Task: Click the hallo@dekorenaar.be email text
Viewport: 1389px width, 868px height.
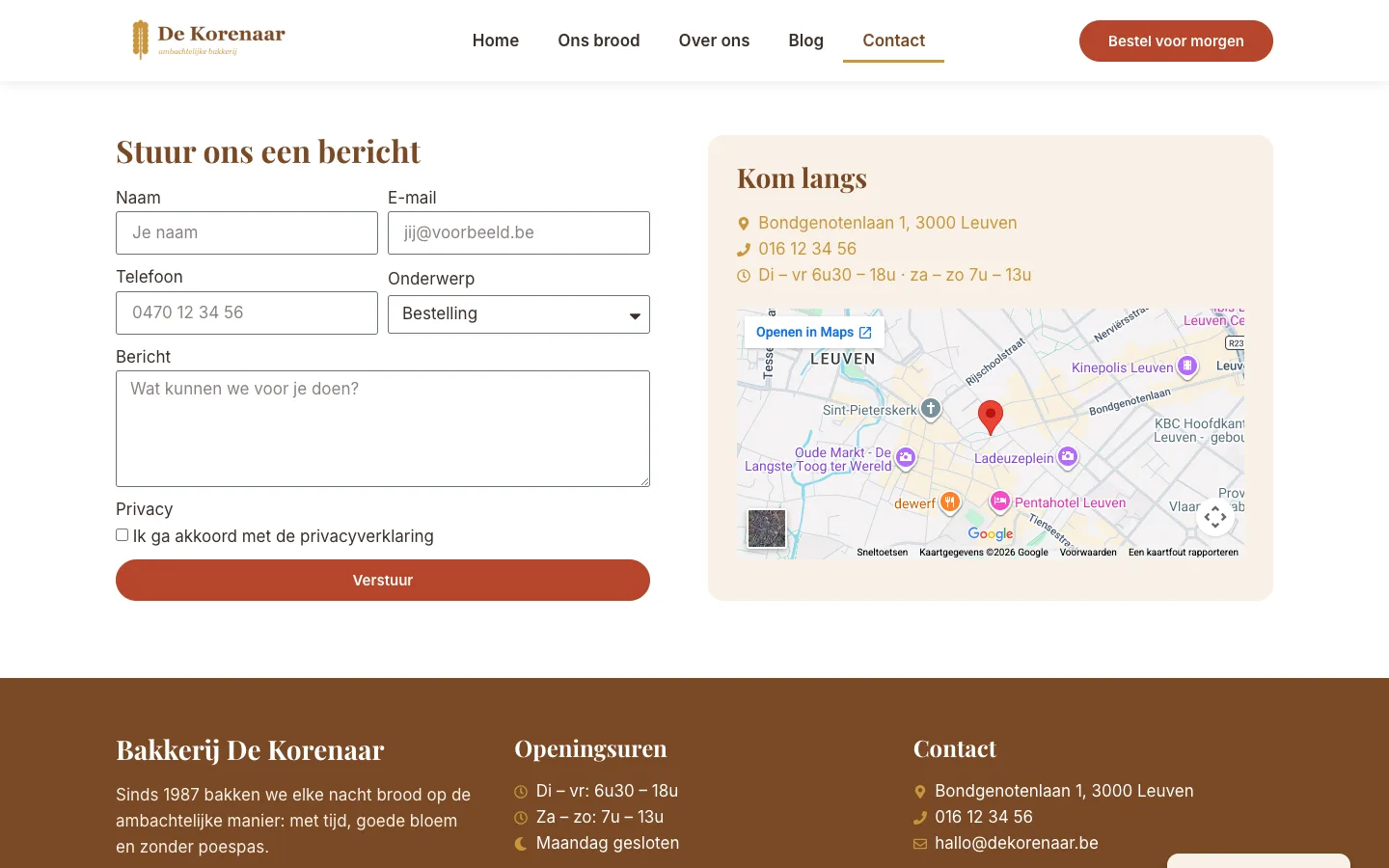Action: click(1017, 843)
